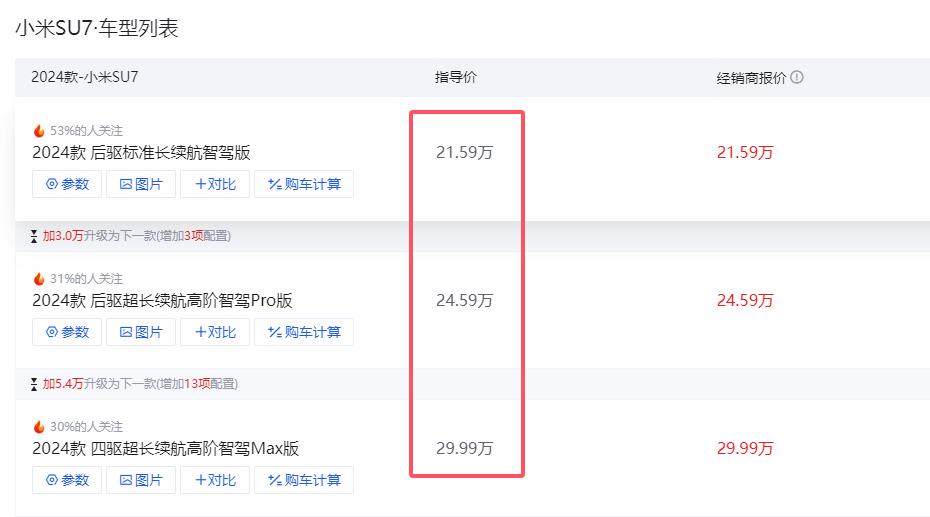
Task: View 图片 of Max版 model
Action: (x=141, y=480)
